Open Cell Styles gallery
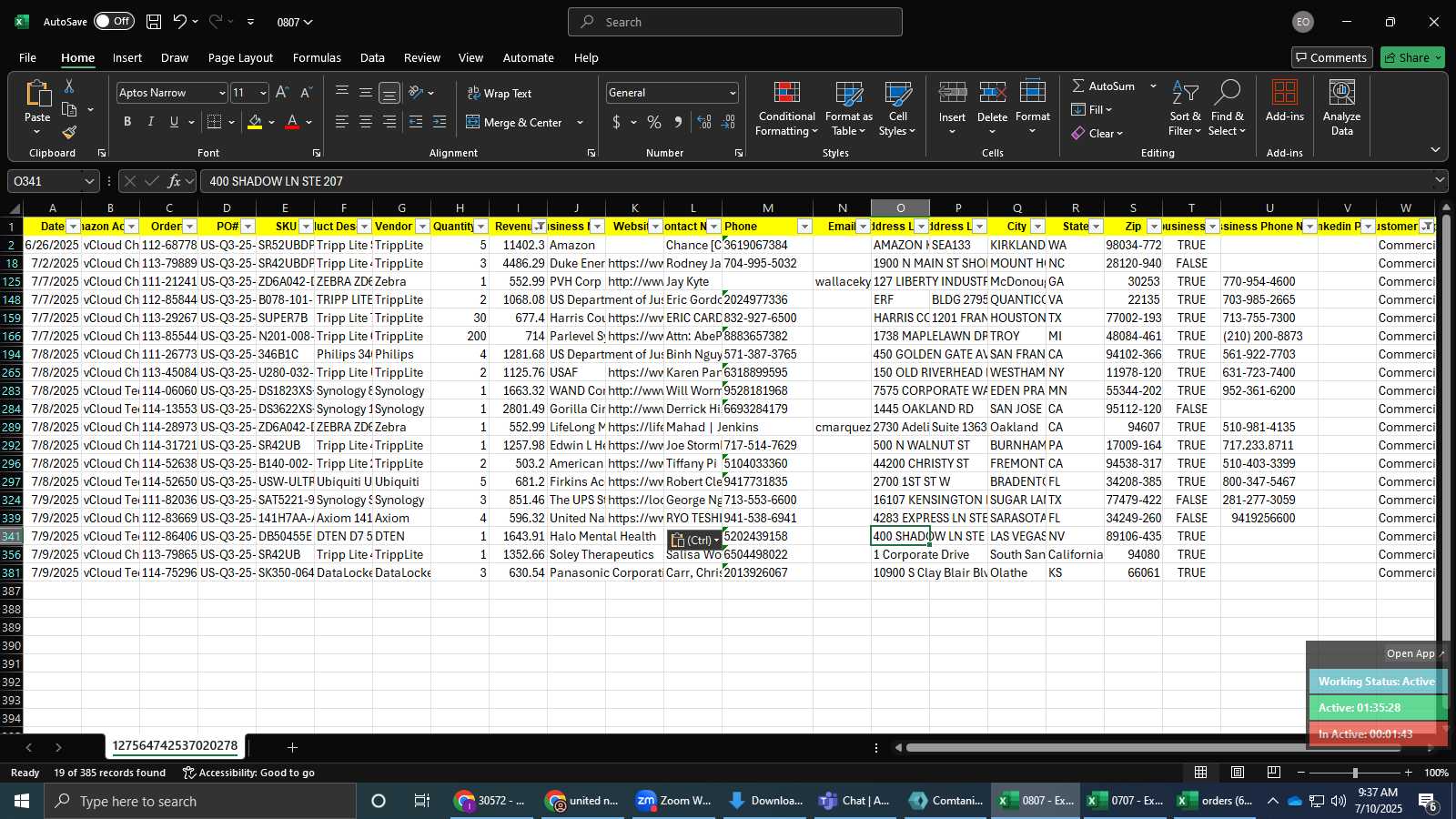The height and width of the screenshot is (819, 1456). [897, 109]
